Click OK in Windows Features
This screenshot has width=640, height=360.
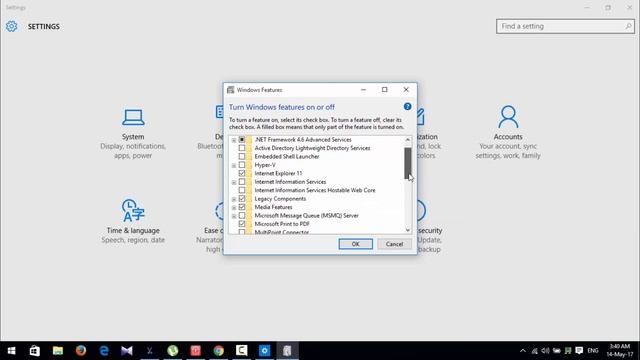pyautogui.click(x=356, y=244)
